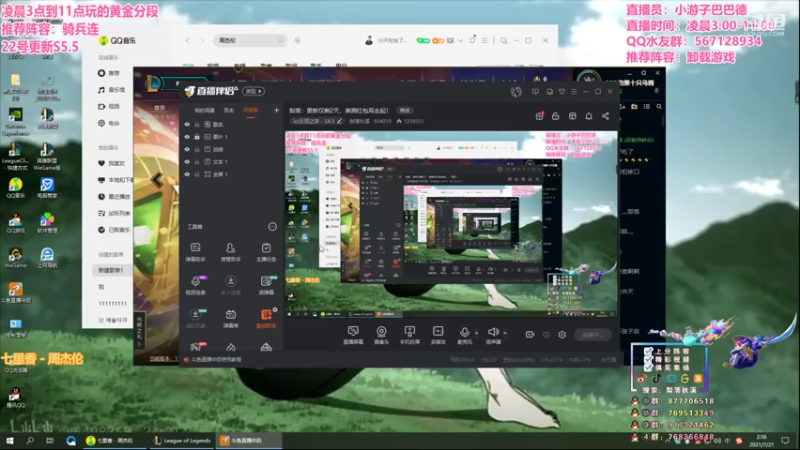The width and height of the screenshot is (800, 450).
Task: Expand microphone options arrow
Action: tap(477, 333)
